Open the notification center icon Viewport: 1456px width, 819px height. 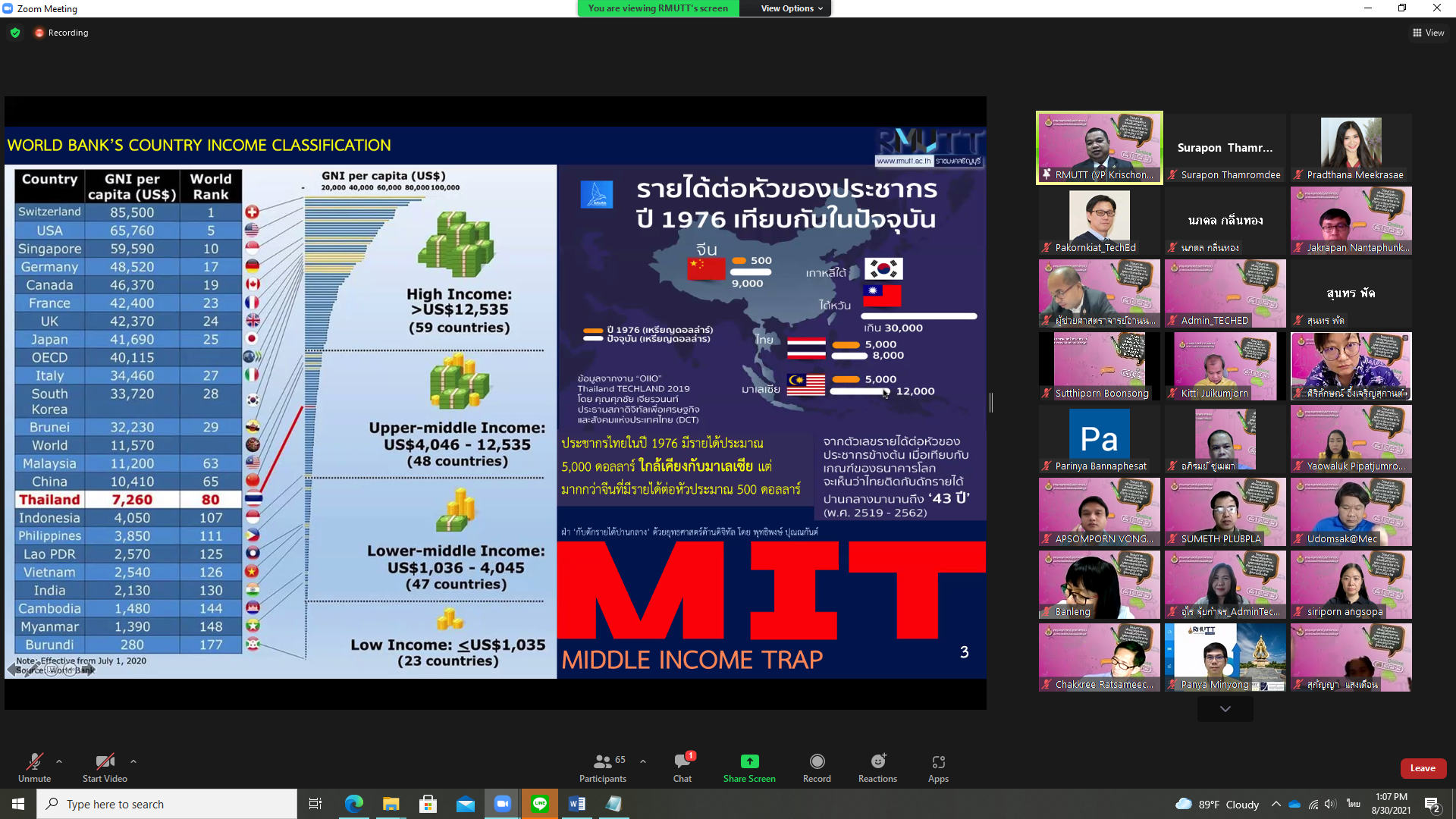pos(1432,804)
